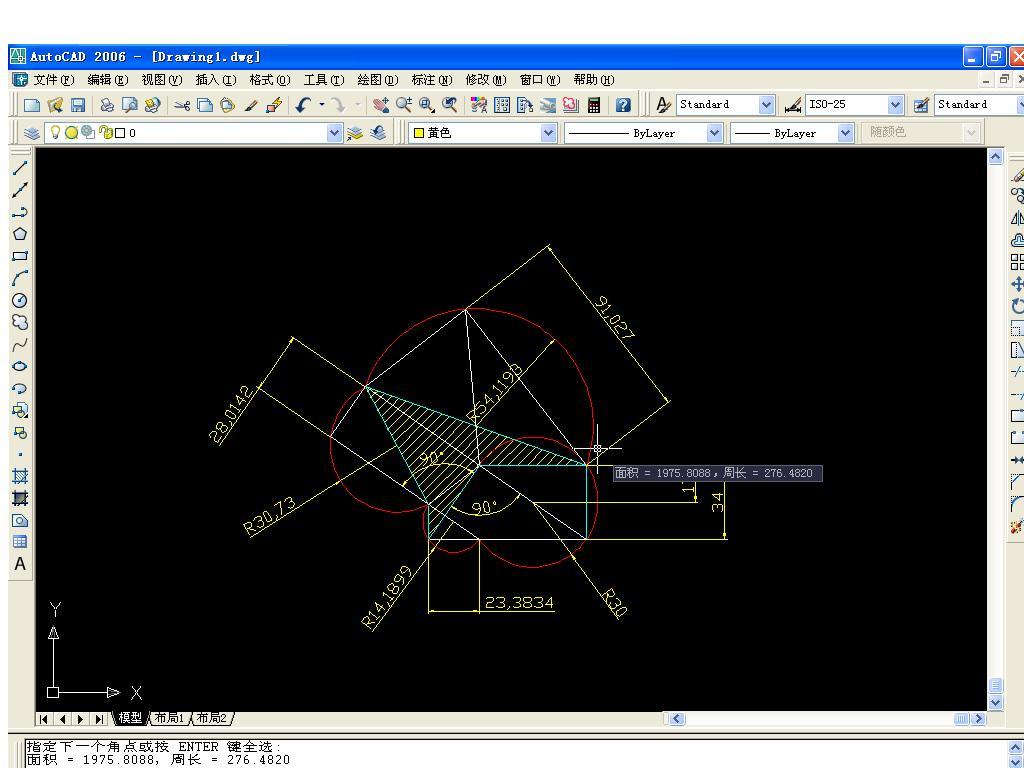Click the Plot printer icon
Image resolution: width=1024 pixels, height=768 pixels.
pyautogui.click(x=107, y=105)
